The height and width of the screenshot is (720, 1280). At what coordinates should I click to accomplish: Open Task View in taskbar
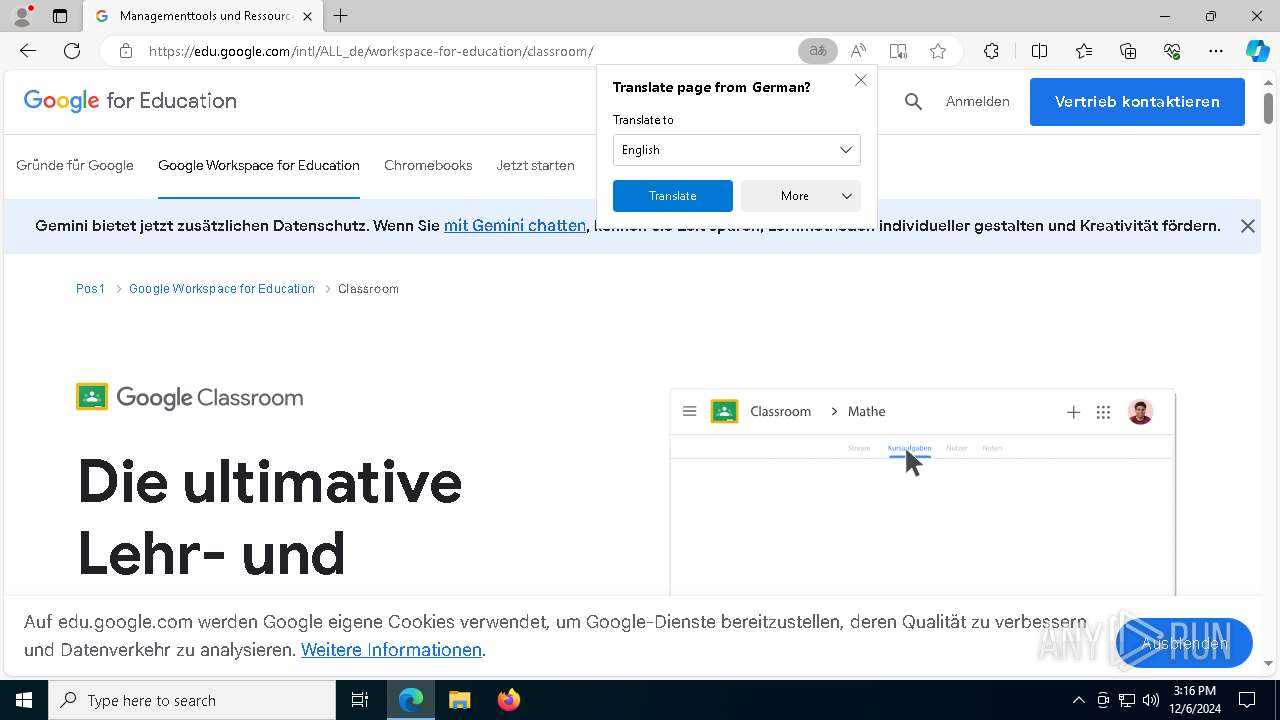360,700
